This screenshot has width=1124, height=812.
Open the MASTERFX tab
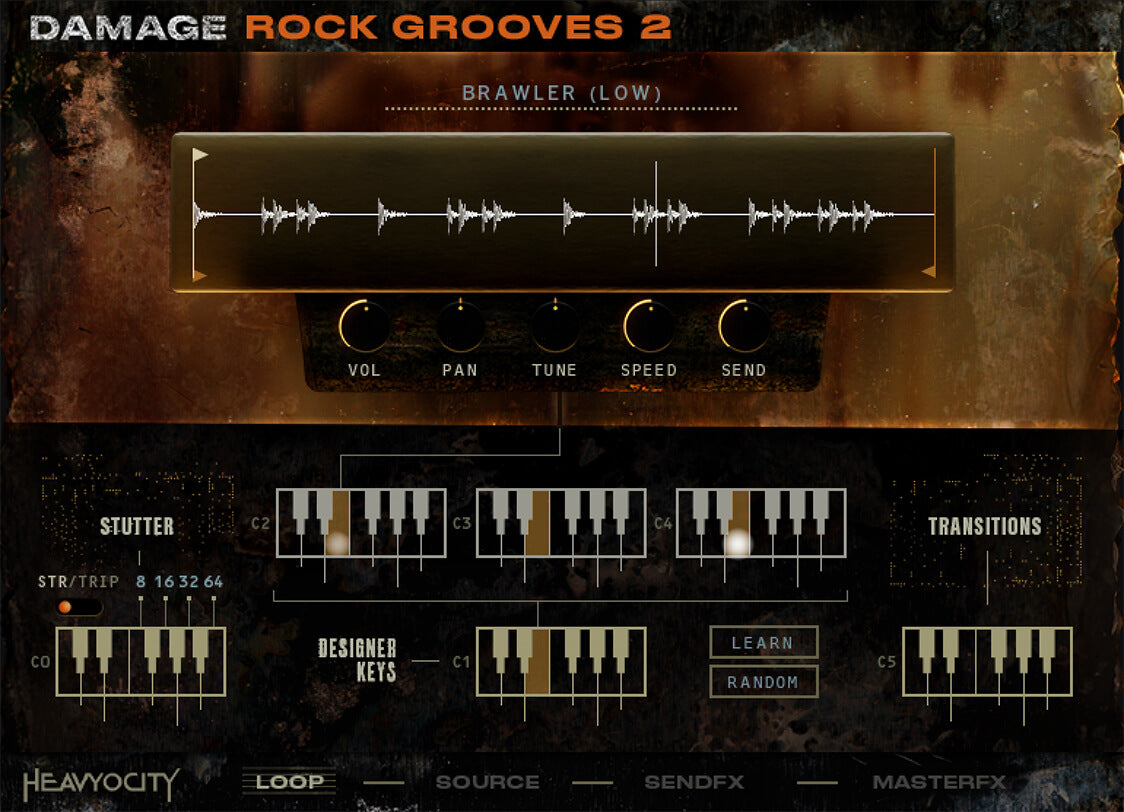point(939,782)
